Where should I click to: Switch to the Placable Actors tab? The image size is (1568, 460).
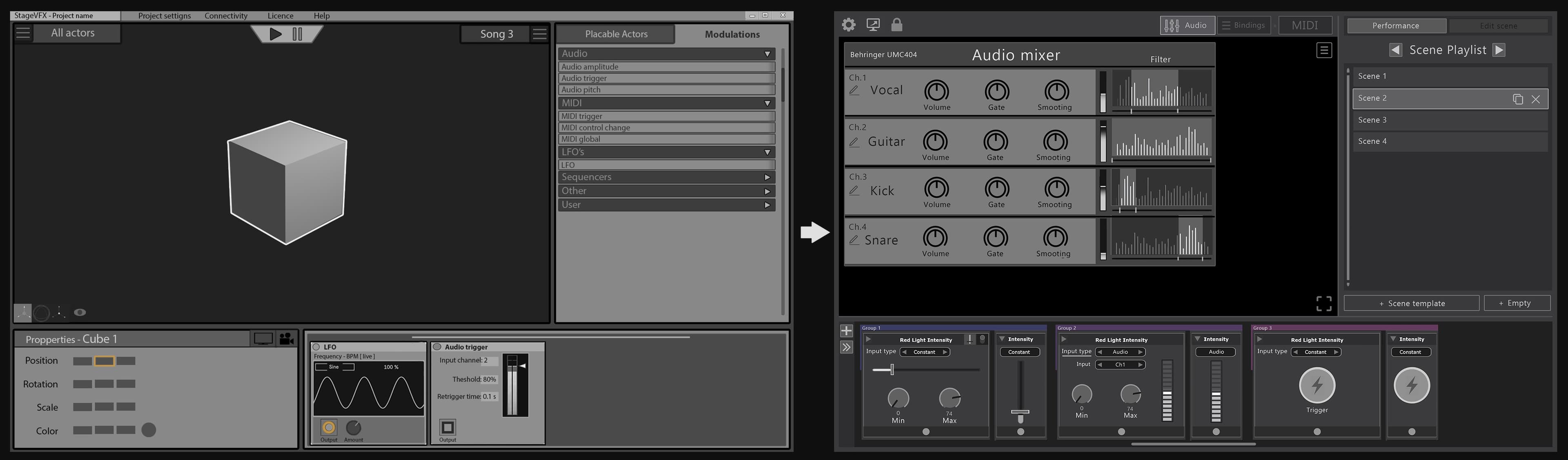pos(616,34)
